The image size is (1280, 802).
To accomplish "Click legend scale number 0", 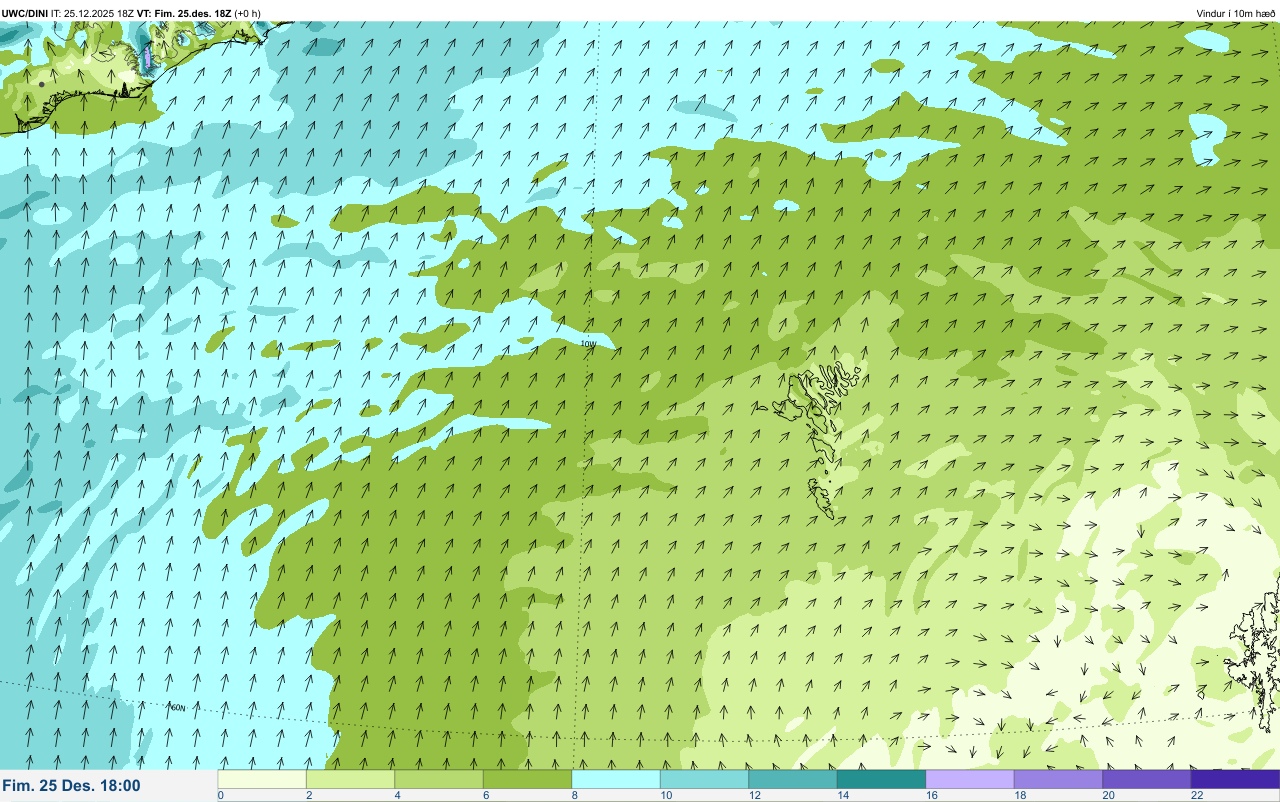I will [x=220, y=795].
